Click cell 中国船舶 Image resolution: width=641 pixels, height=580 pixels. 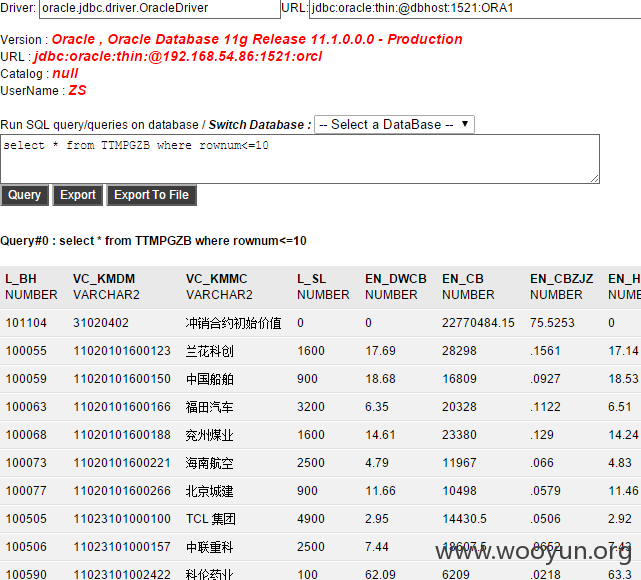[x=209, y=379]
